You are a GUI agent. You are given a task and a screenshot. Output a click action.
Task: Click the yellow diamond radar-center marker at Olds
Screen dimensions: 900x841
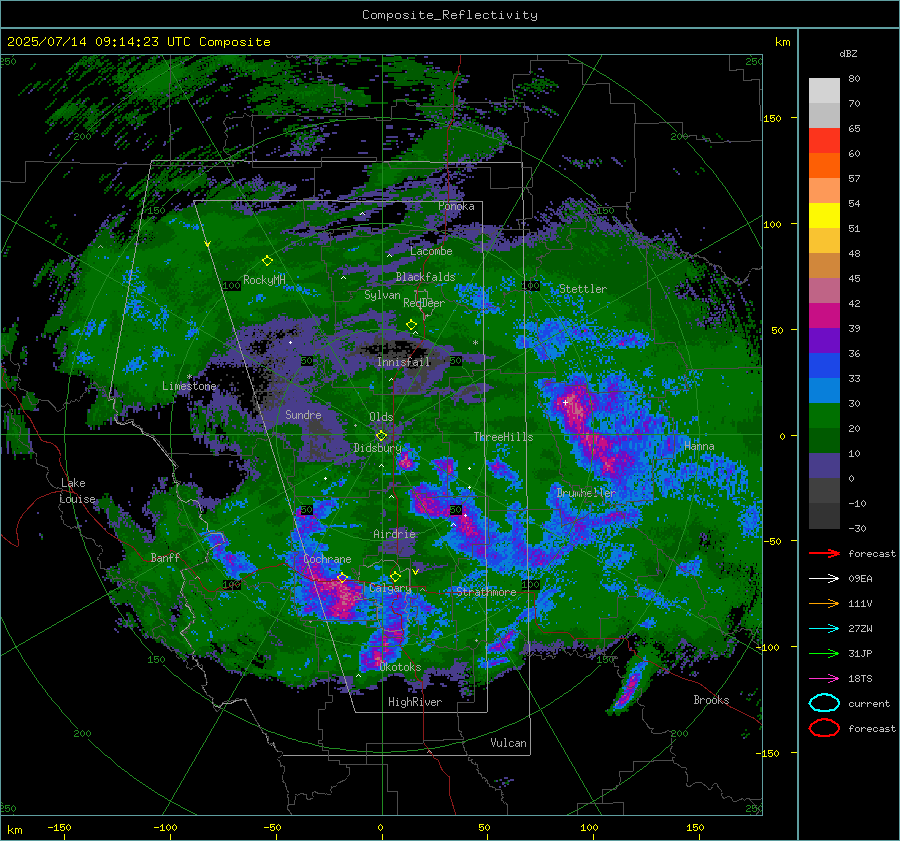381,436
